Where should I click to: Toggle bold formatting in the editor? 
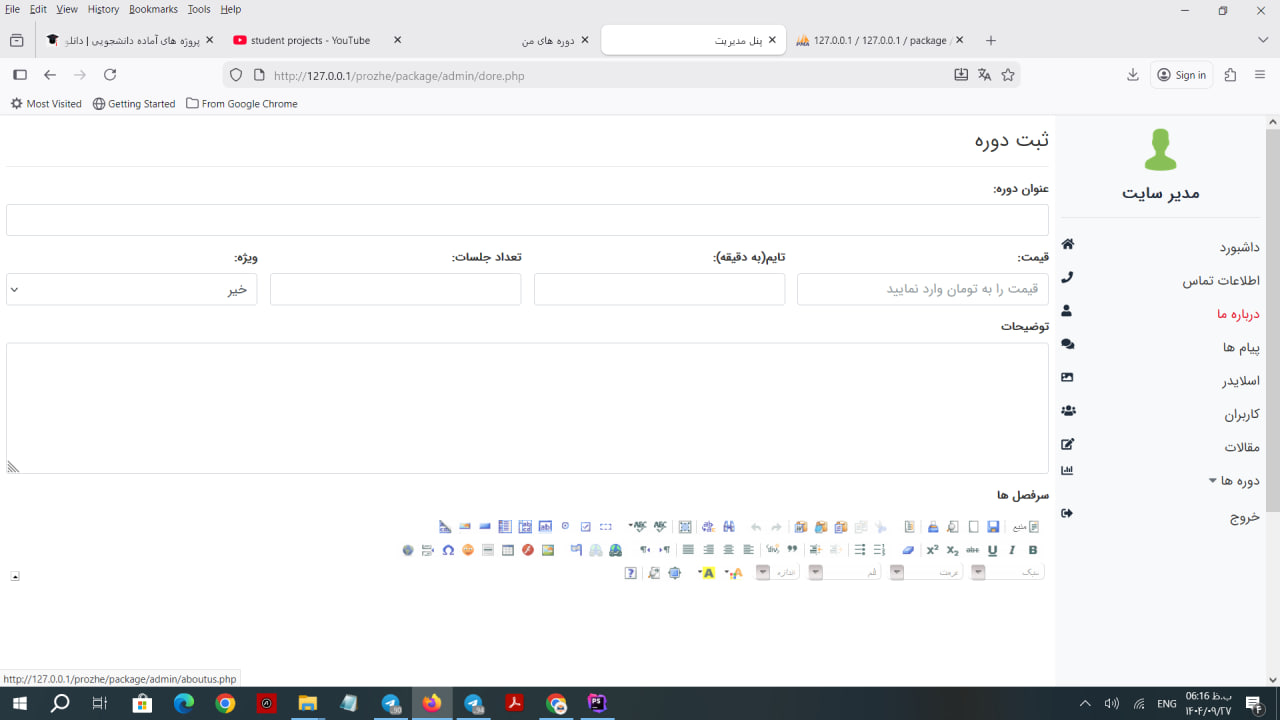tap(1033, 550)
